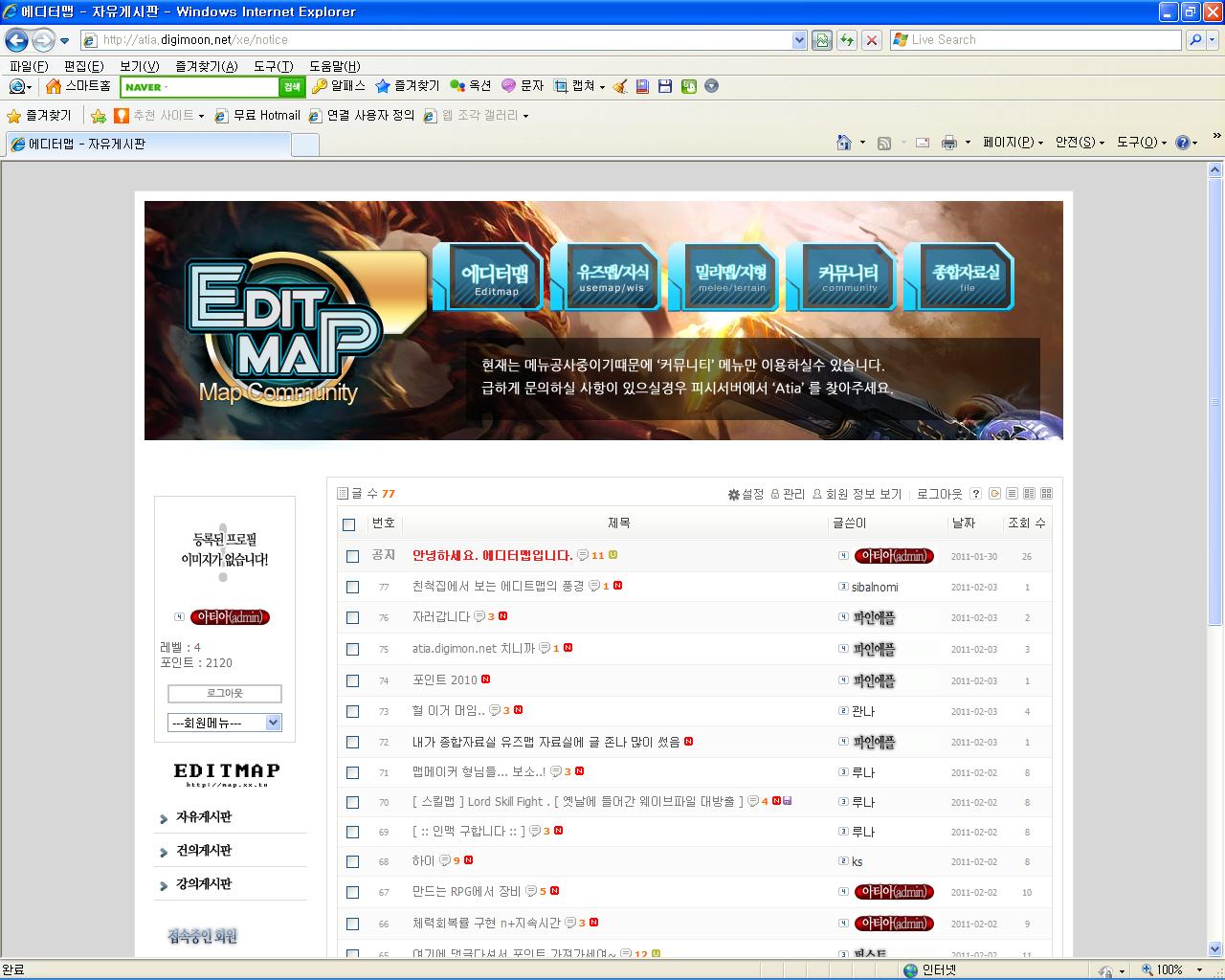The height and width of the screenshot is (980, 1225).
Task: Click the browser Forward arrow
Action: pos(43,40)
